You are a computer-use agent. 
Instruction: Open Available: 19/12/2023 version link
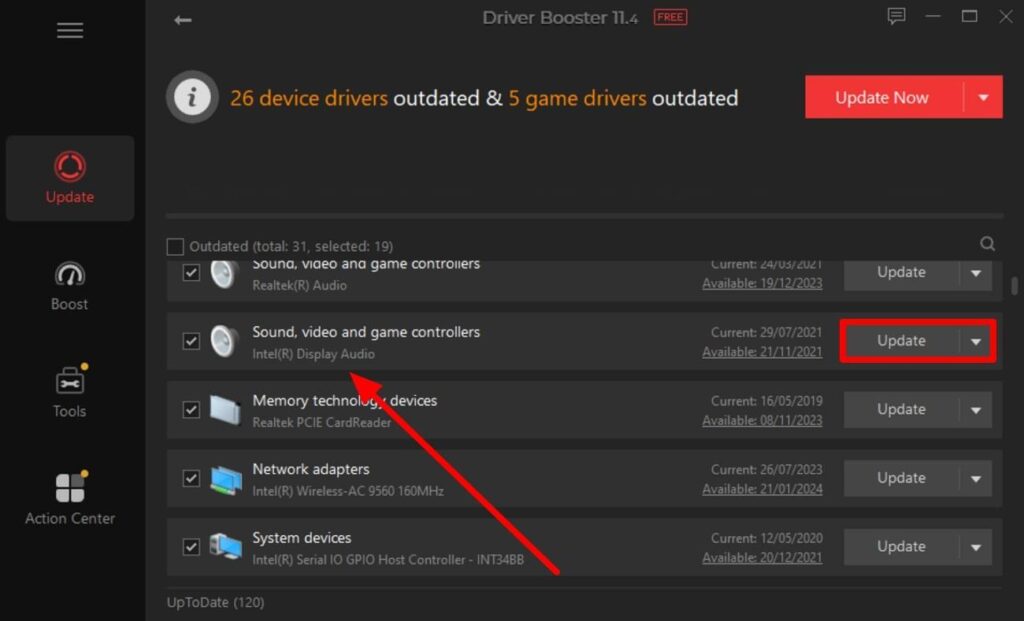click(x=762, y=283)
